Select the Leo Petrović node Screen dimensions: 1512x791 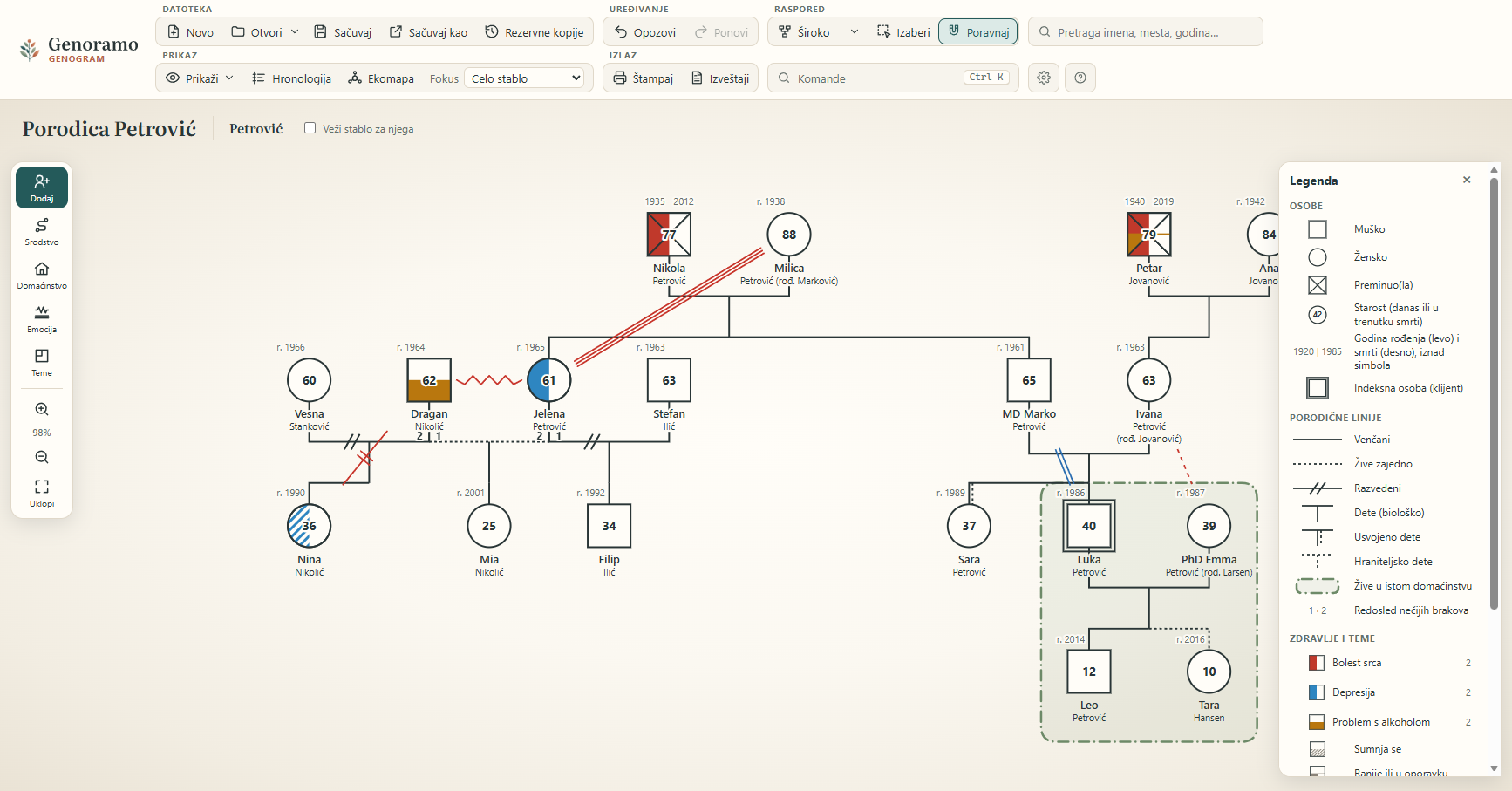point(1089,672)
